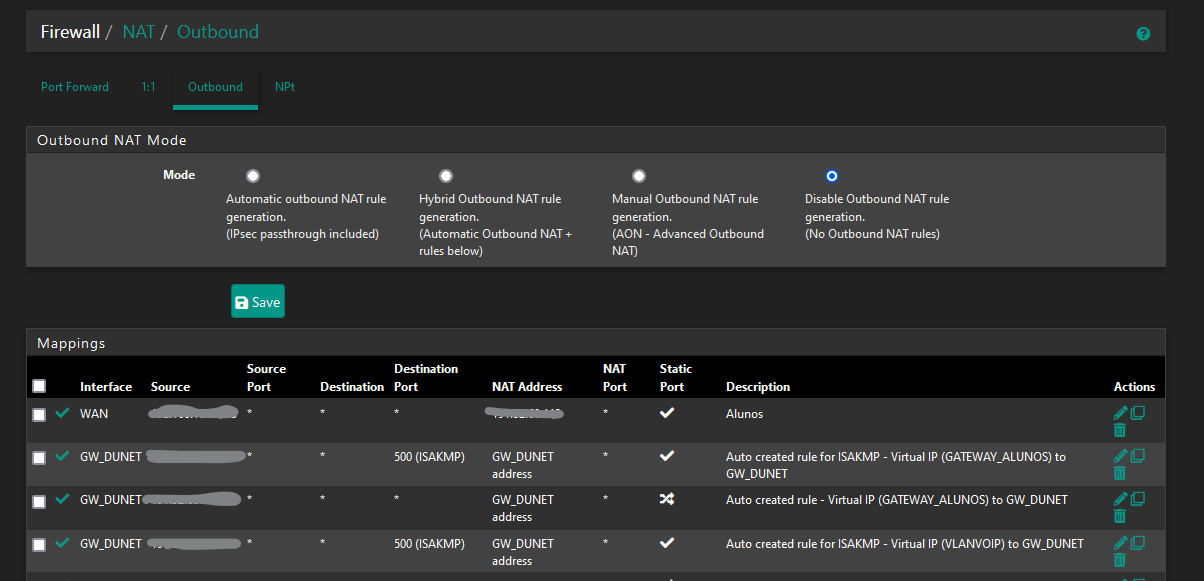The height and width of the screenshot is (581, 1204).
Task: Click Alunos description text
Action: [744, 413]
